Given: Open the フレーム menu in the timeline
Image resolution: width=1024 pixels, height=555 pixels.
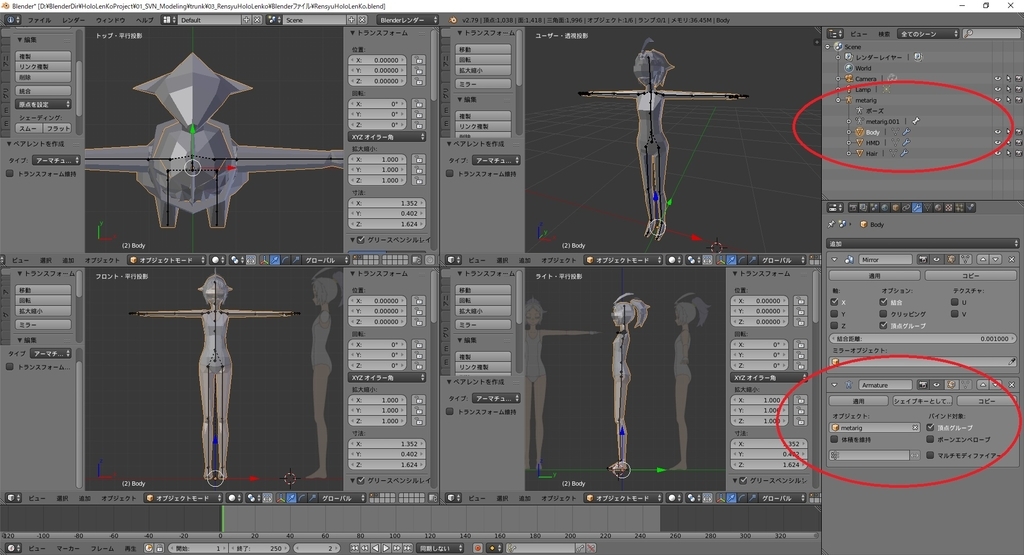Looking at the screenshot, I should tap(102, 548).
